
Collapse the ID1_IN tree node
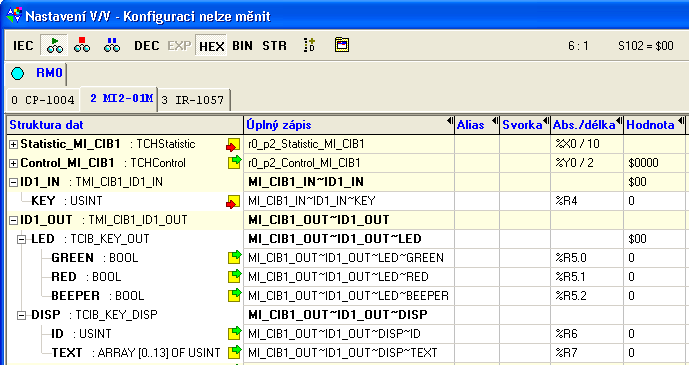pos(14,182)
